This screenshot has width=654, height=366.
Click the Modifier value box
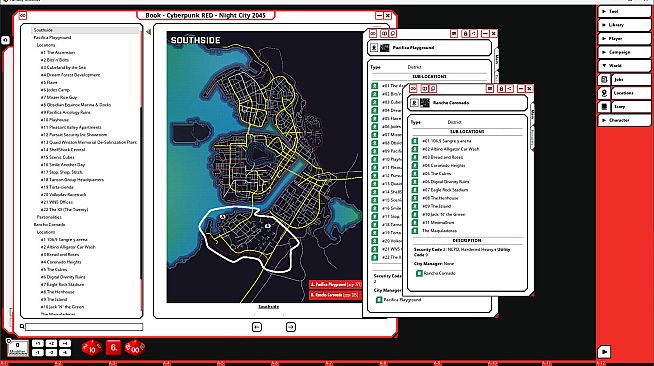[18, 348]
